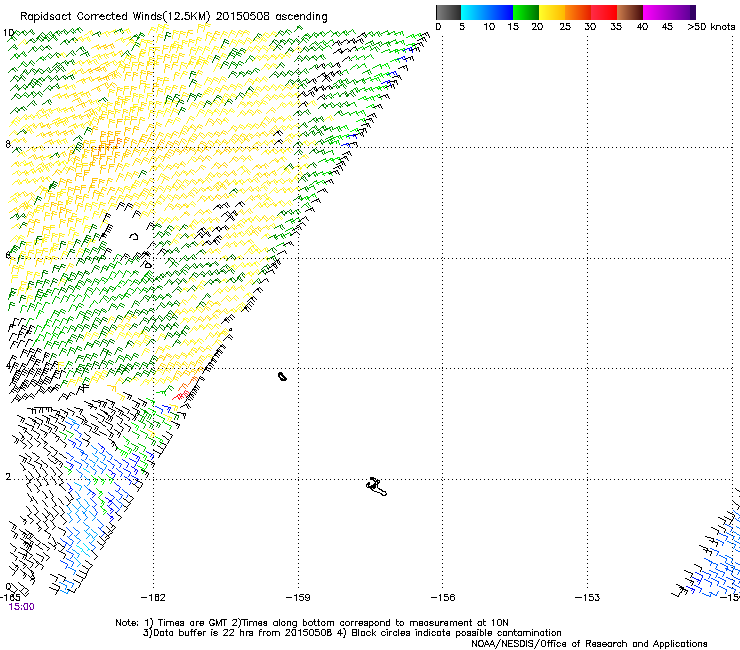Click the legend tick label '40'

(642, 27)
